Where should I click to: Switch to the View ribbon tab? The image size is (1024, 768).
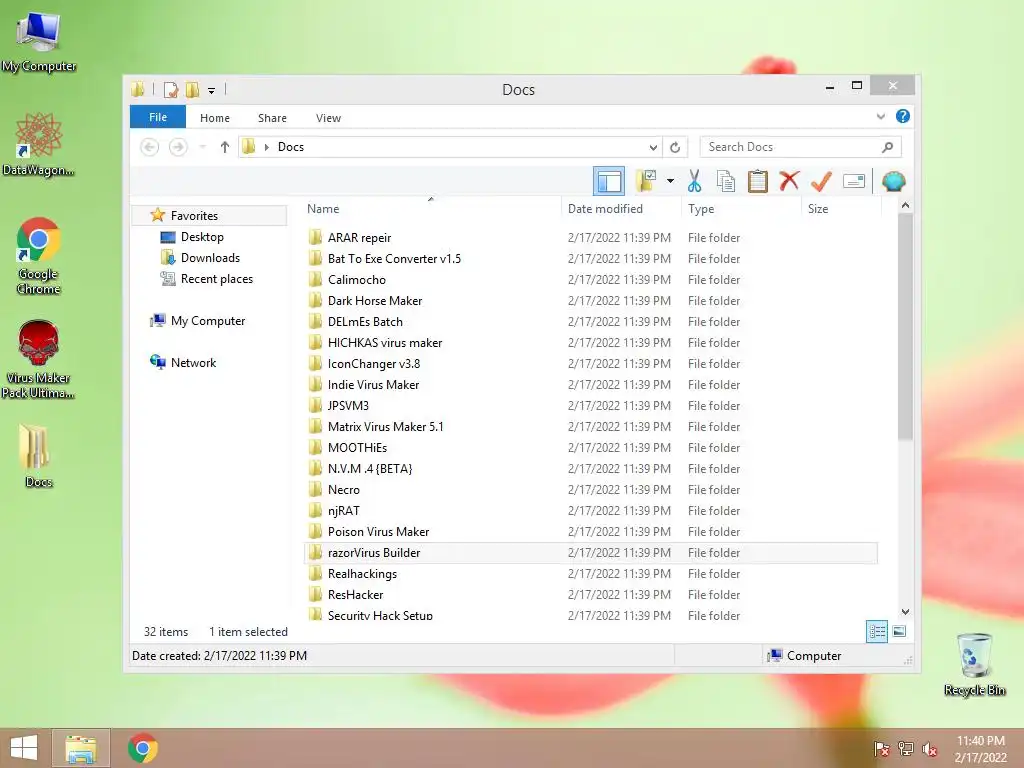(328, 118)
